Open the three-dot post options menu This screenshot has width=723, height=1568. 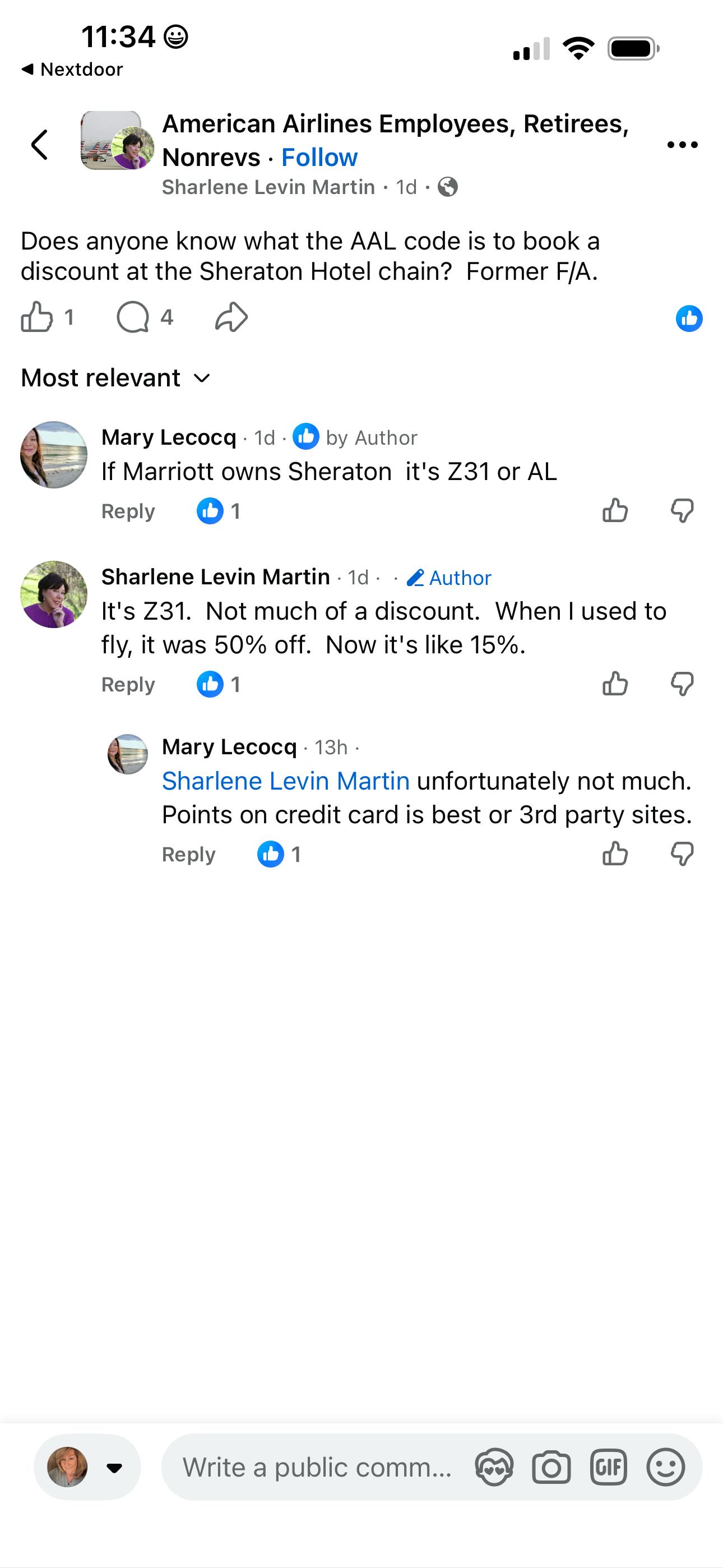(x=682, y=145)
